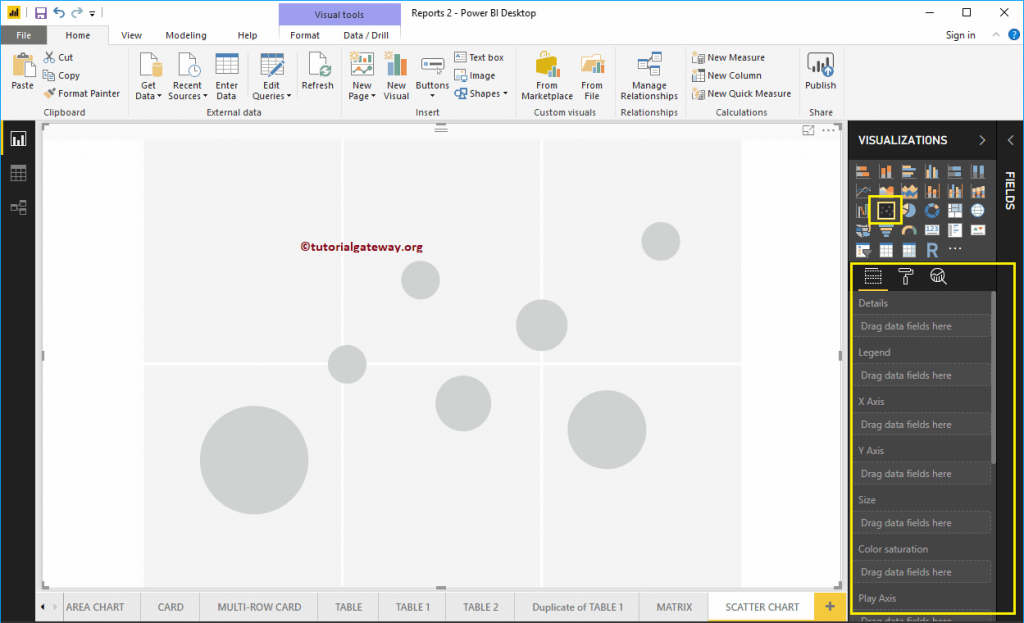Open the R script visual icon
Image resolution: width=1024 pixels, height=623 pixels.
pyautogui.click(x=932, y=248)
